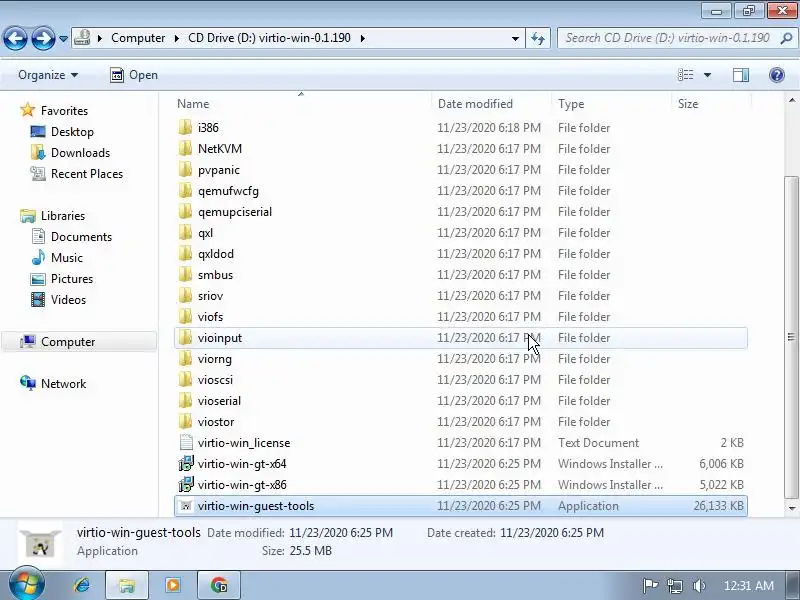This screenshot has height=600, width=800.
Task: Click the file list scroll up arrow
Action: pos(792,100)
